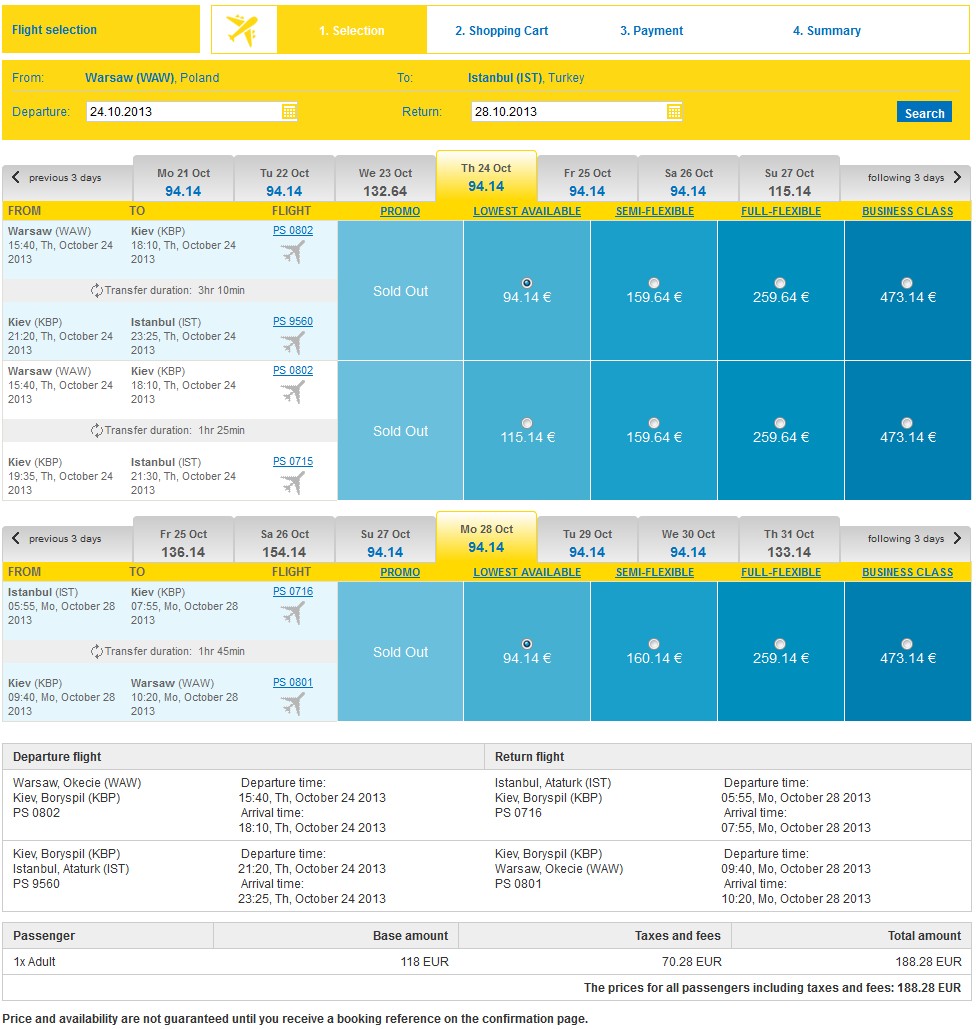Click the Departure date input field
This screenshot has width=976, height=1029.
[184, 112]
